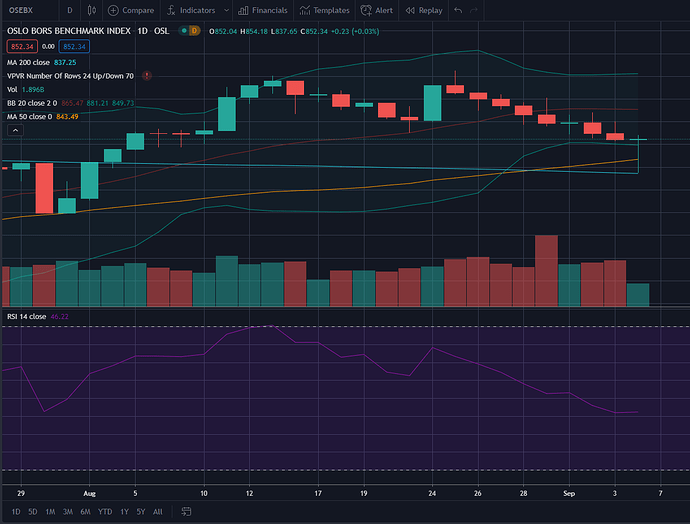Screen dimensions: 690x524
Task: Start bar Replay mode
Action: 424,10
